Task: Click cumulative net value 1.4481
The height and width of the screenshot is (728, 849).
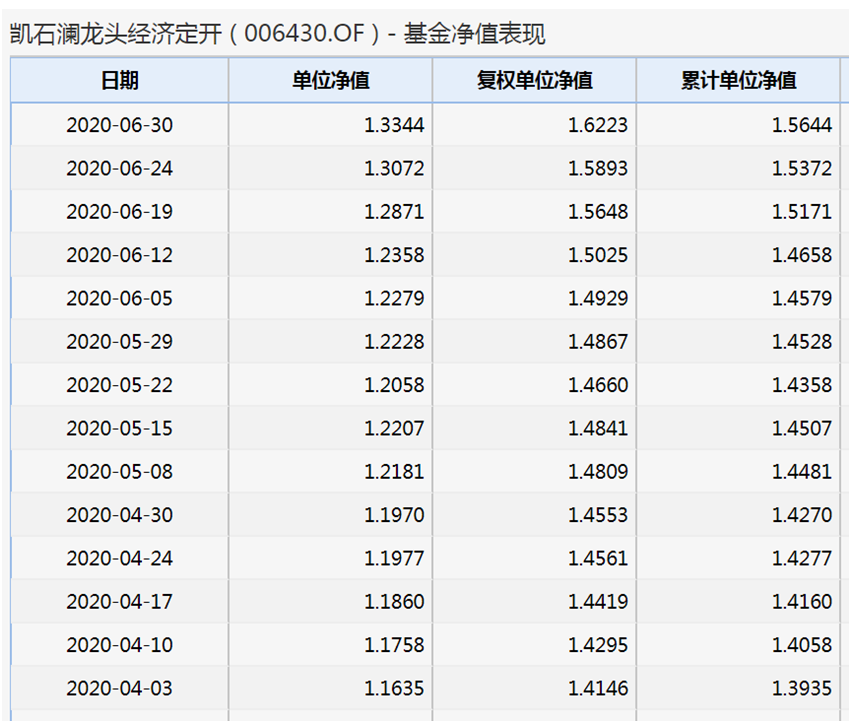Action: click(802, 471)
